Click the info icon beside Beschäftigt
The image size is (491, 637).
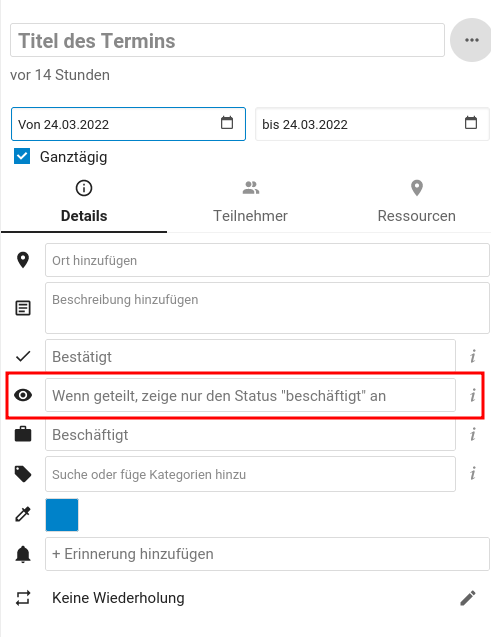pyautogui.click(x=473, y=434)
